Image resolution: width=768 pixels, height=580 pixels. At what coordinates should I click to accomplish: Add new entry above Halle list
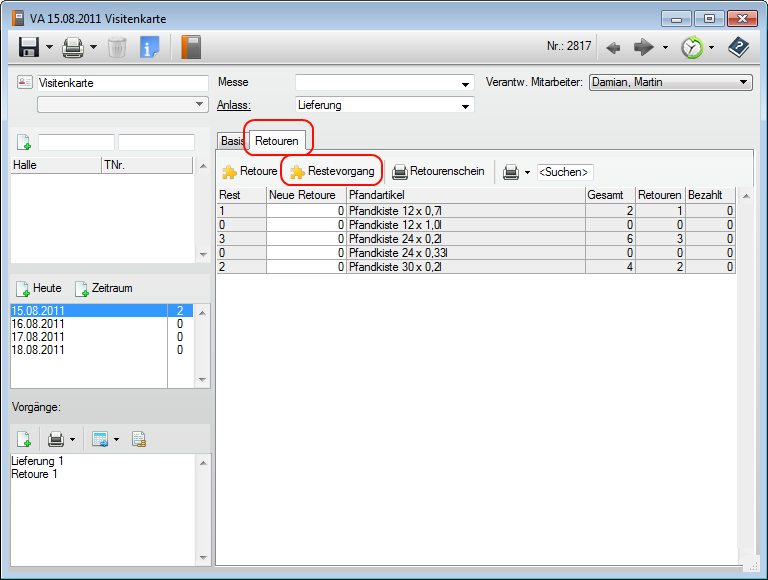point(23,143)
